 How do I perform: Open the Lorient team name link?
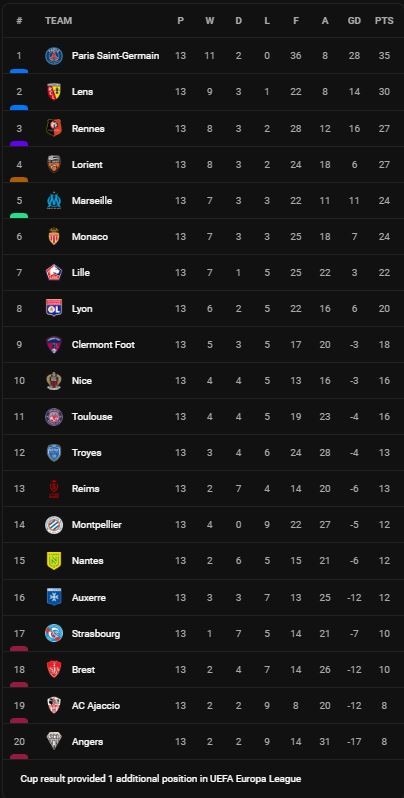[x=87, y=164]
